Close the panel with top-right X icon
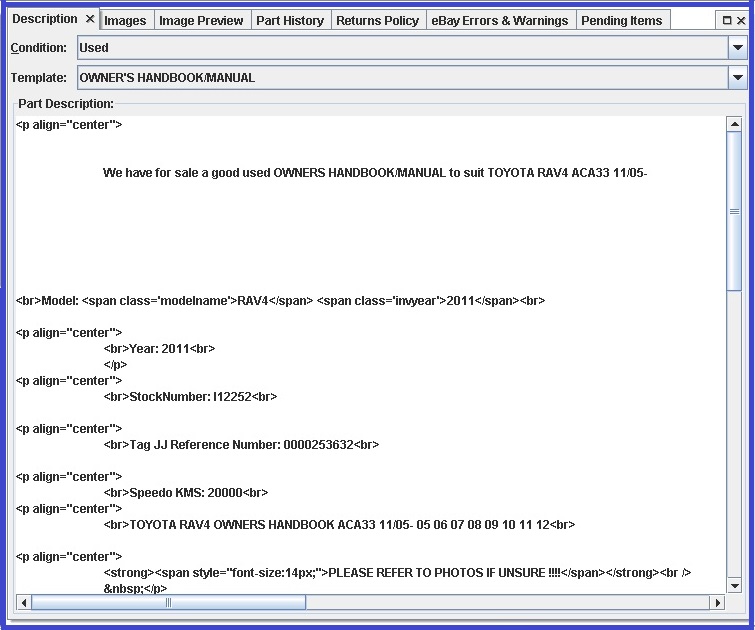Viewport: 755px width, 630px height. pyautogui.click(x=741, y=20)
